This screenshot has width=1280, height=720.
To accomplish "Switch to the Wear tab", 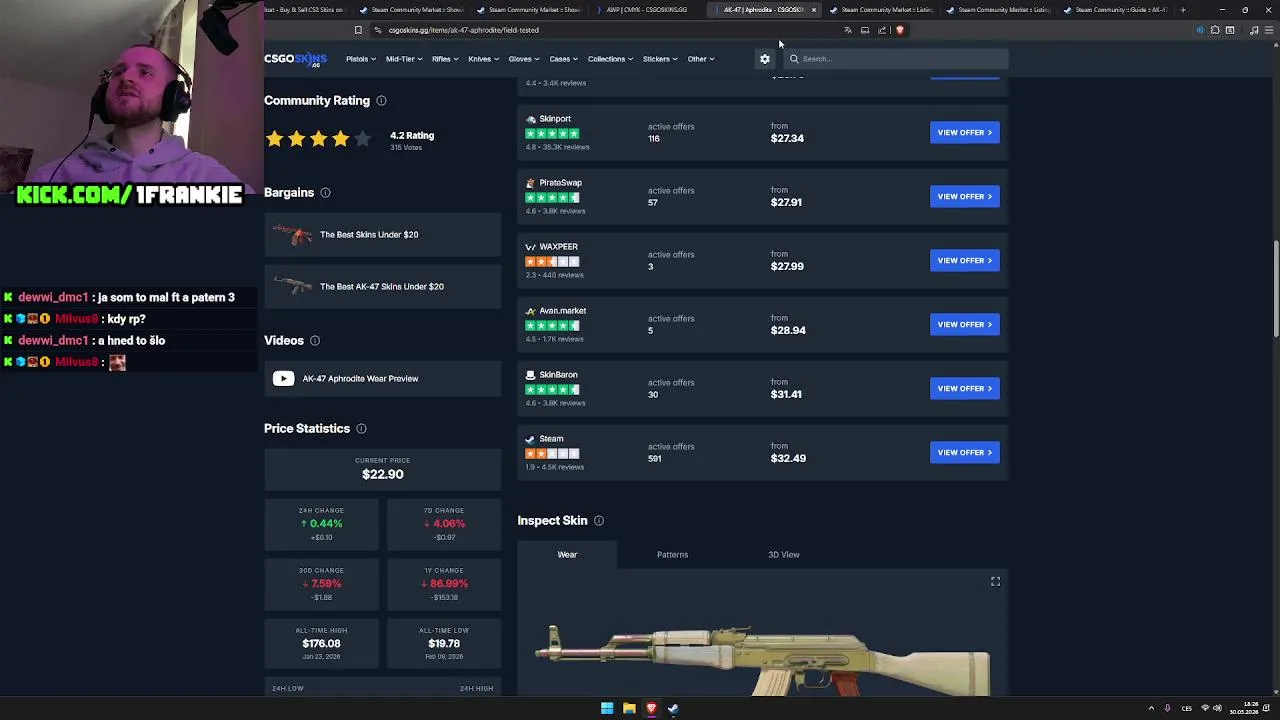I will tap(567, 555).
